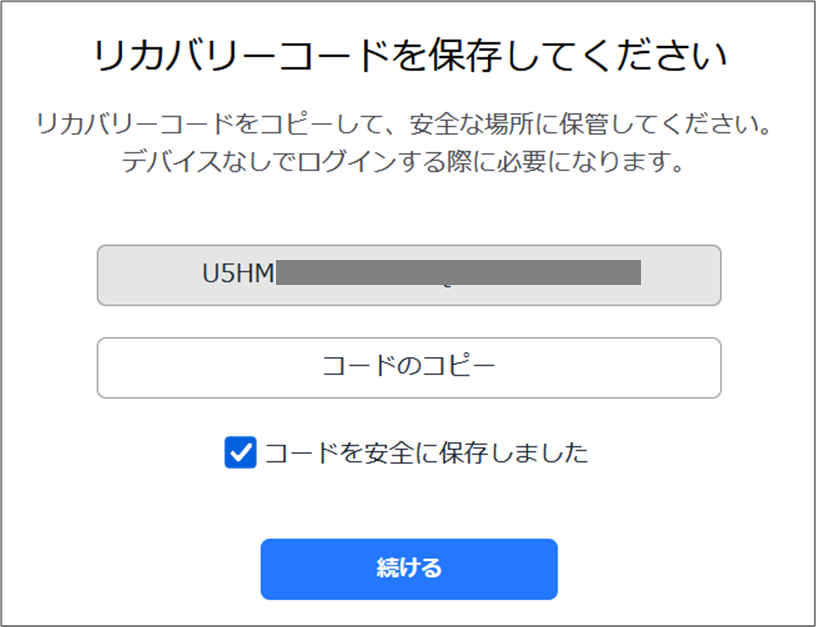Click the U5HM code prefix text

[x=237, y=274]
